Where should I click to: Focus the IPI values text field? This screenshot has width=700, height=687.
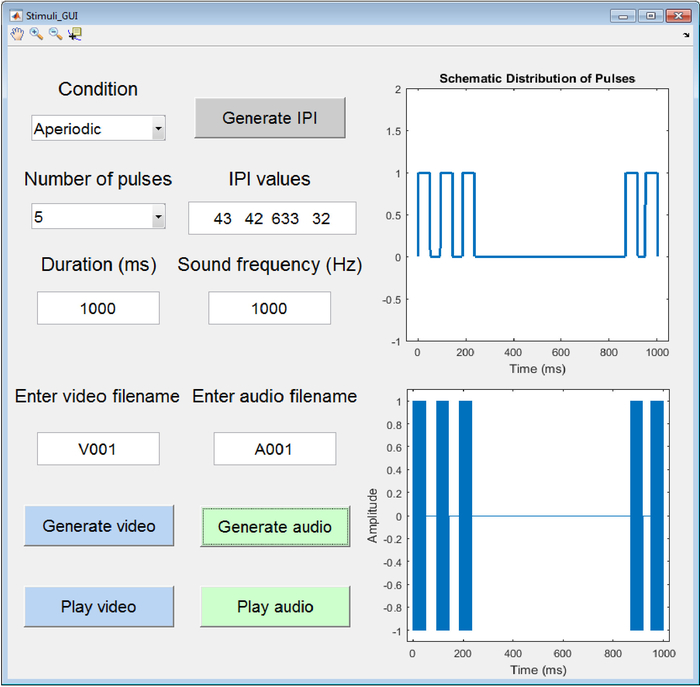(272, 218)
